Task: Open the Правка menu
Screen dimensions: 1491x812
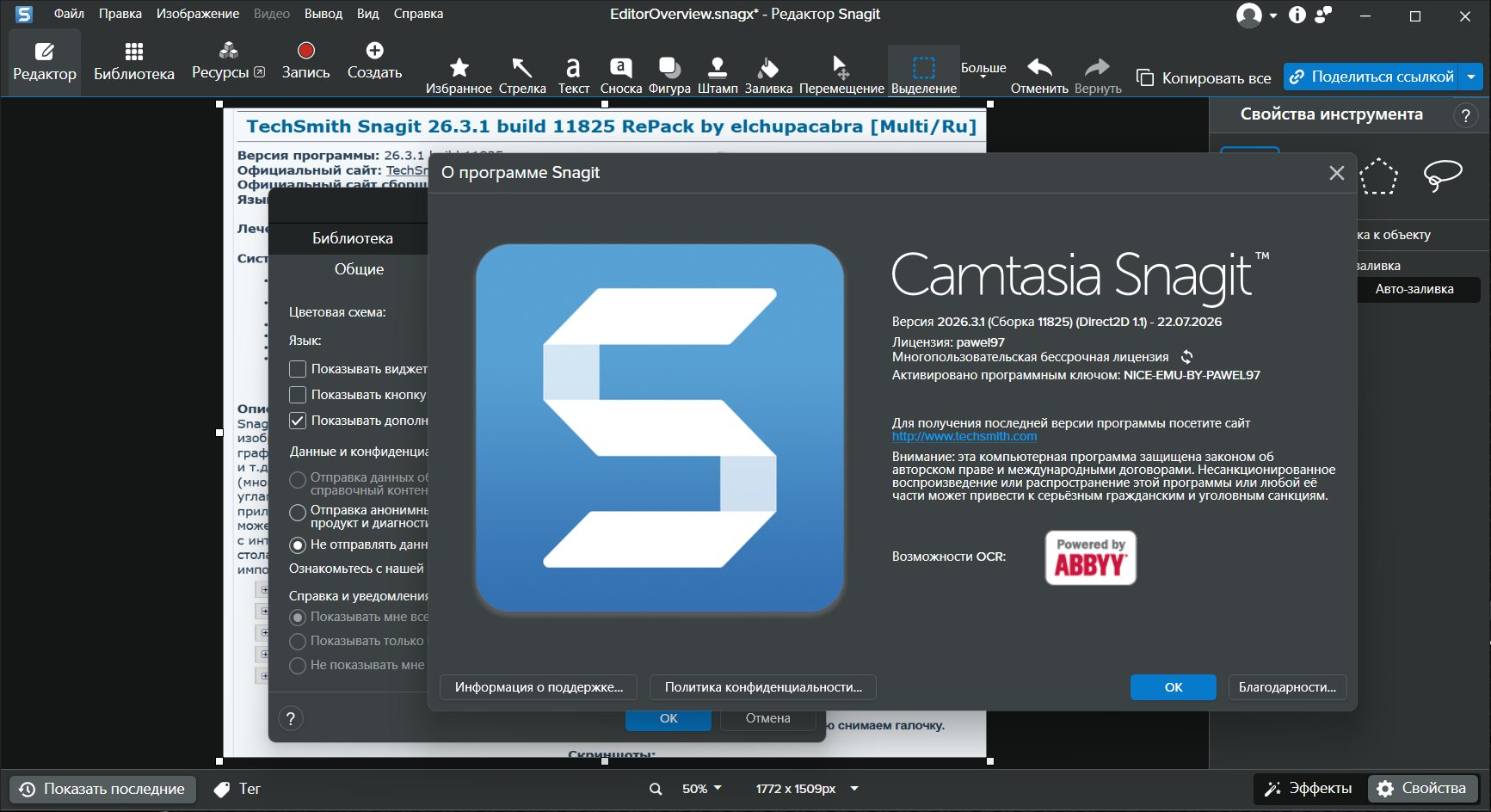Action: (120, 14)
